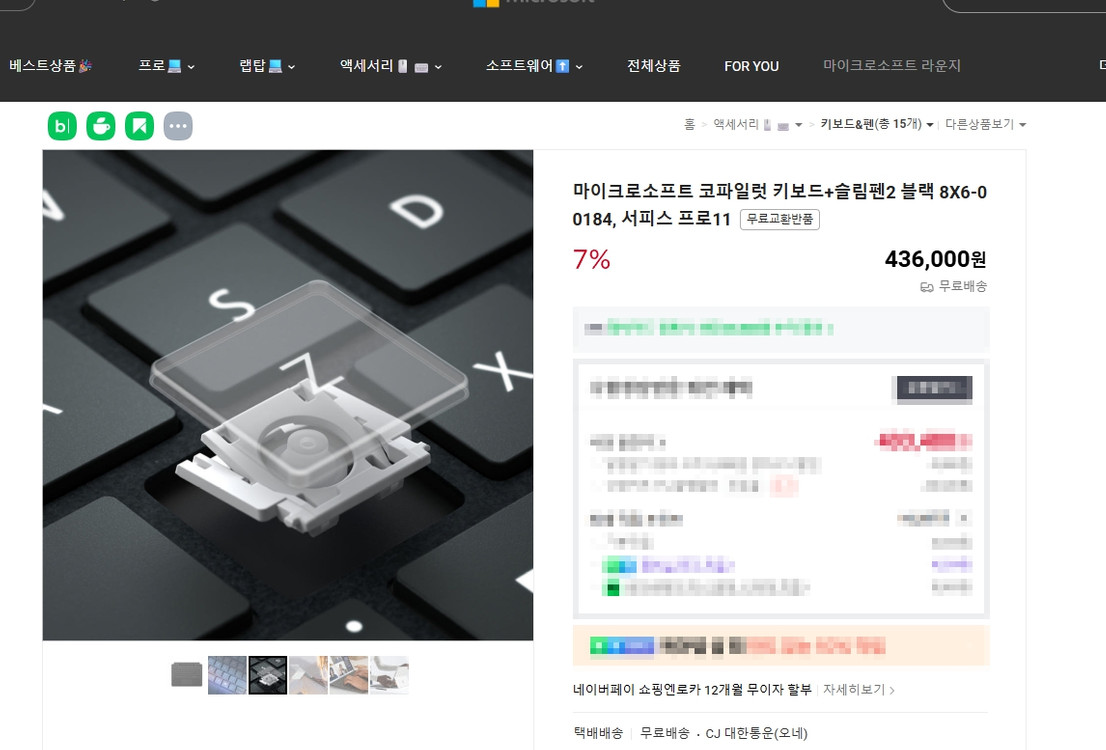This screenshot has width=1106, height=750.
Task: Open the gray more-sharing-options icon
Action: point(178,125)
